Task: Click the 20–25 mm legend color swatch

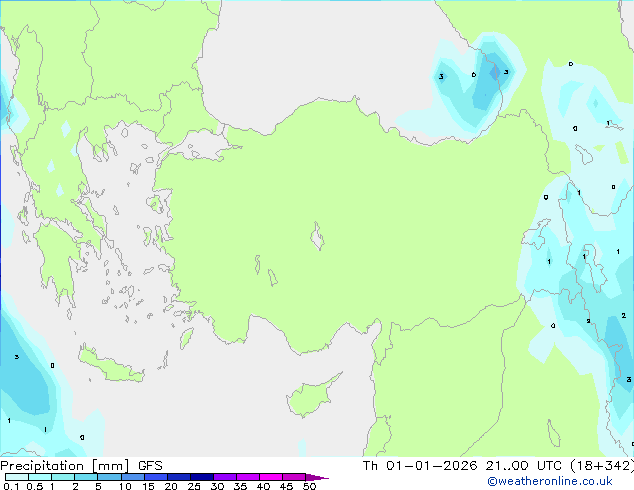Action: (x=179, y=477)
